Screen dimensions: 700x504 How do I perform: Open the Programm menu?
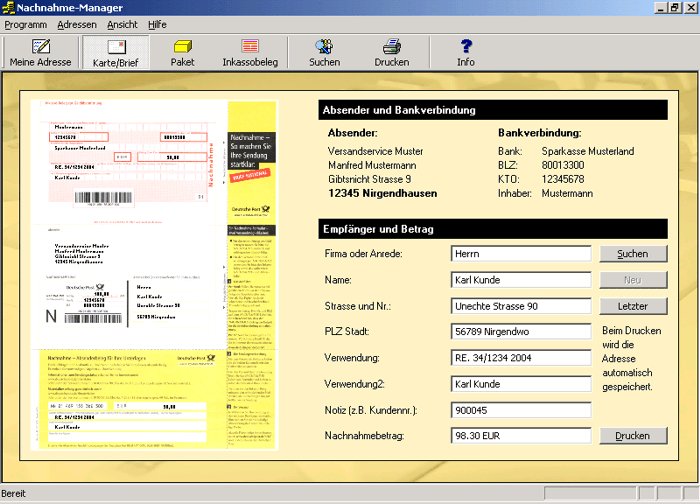(x=26, y=24)
